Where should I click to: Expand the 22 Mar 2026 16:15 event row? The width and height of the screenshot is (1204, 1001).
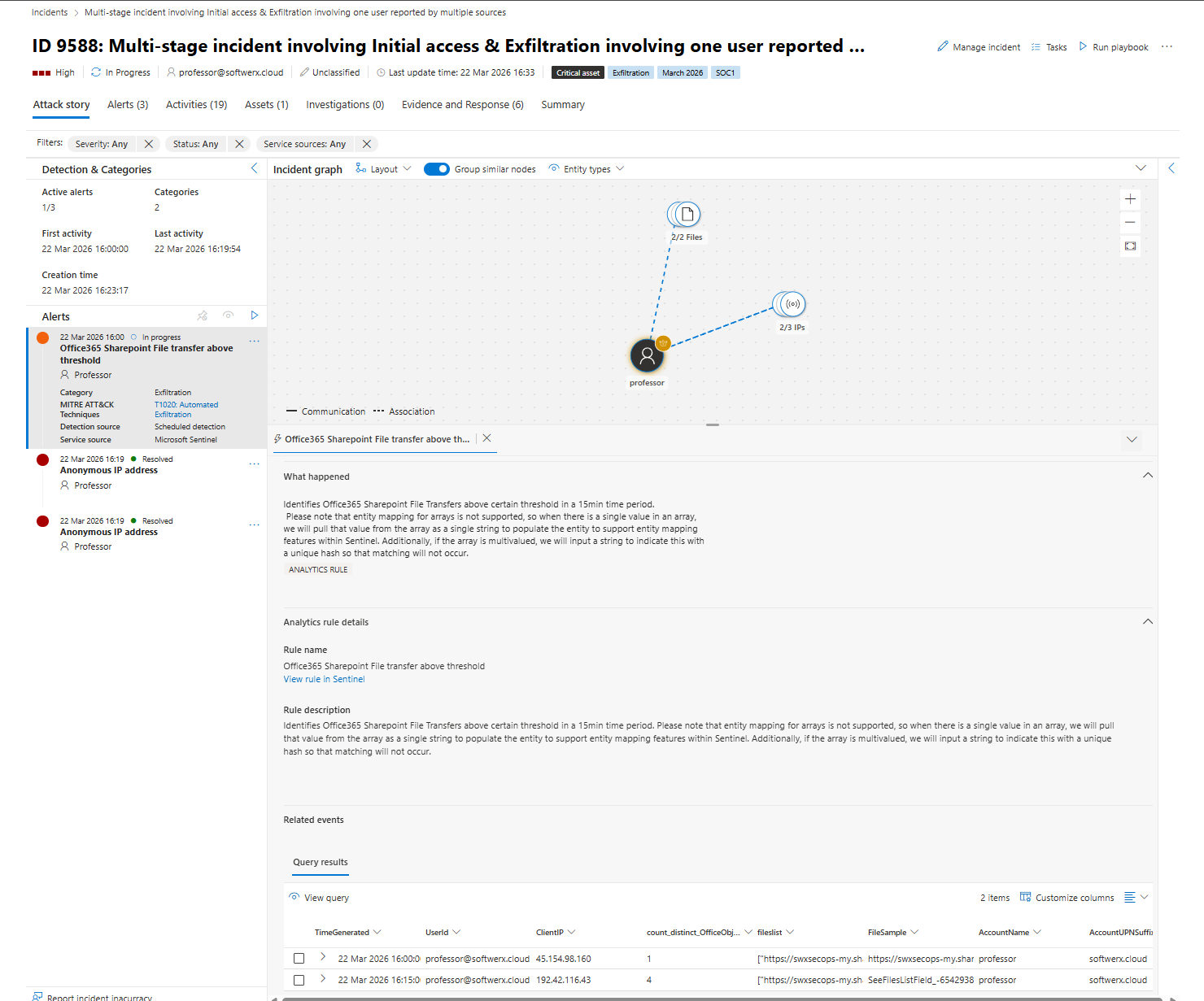pyautogui.click(x=323, y=978)
